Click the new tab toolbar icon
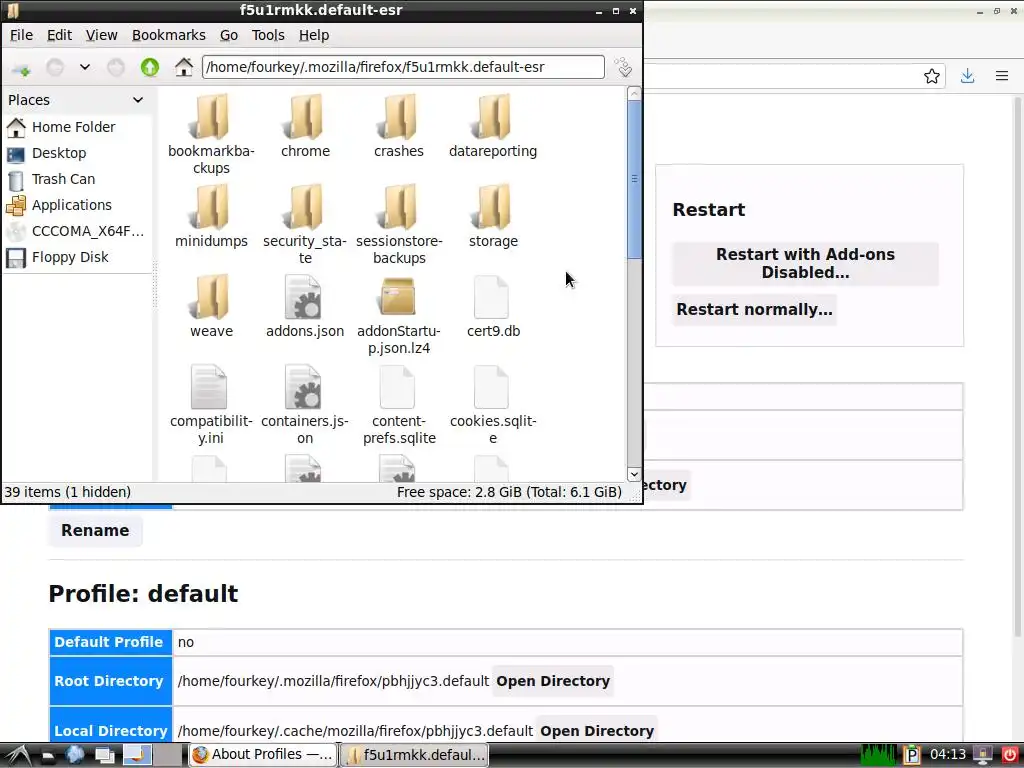1024x768 pixels. [x=22, y=67]
